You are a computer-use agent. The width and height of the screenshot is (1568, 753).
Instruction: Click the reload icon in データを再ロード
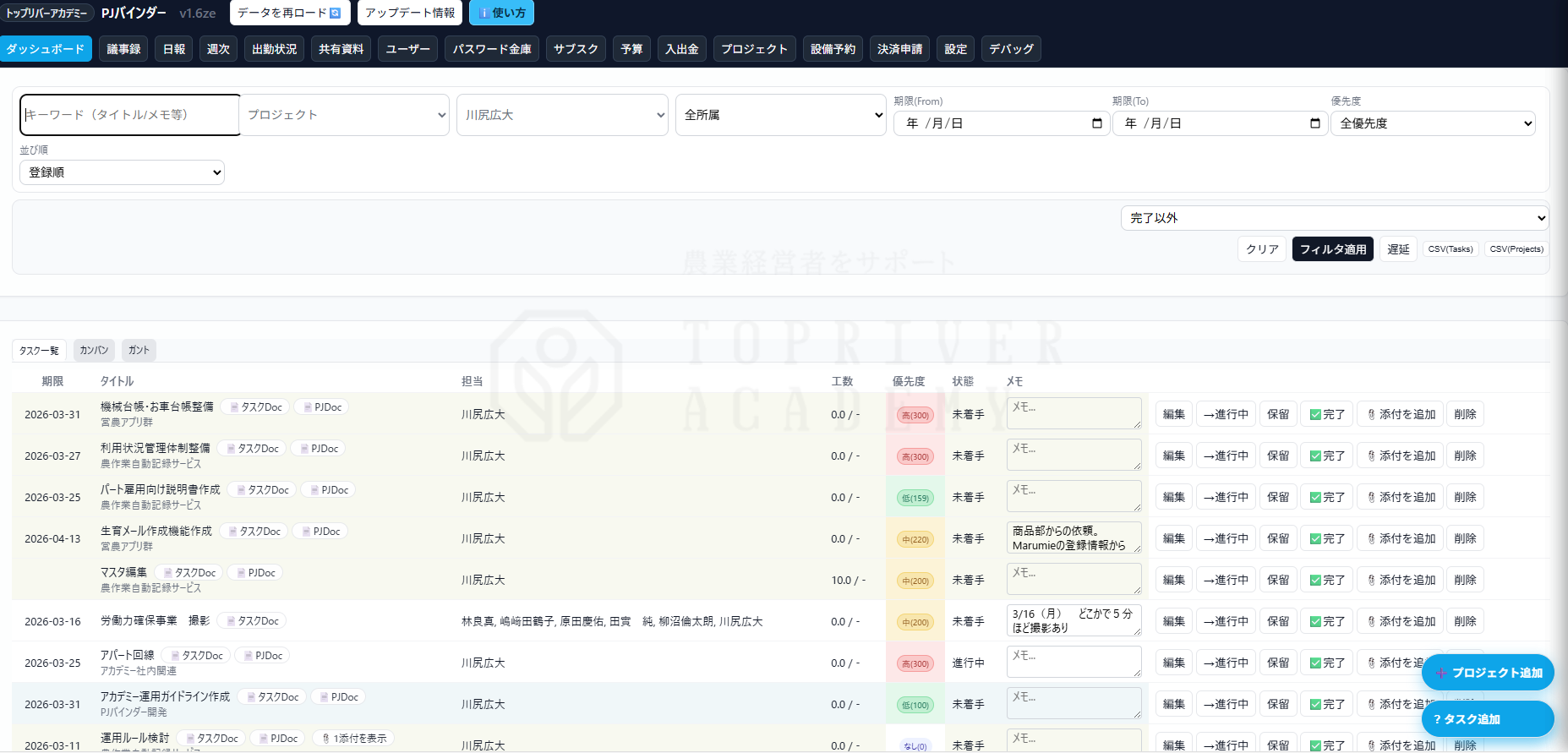(x=335, y=13)
